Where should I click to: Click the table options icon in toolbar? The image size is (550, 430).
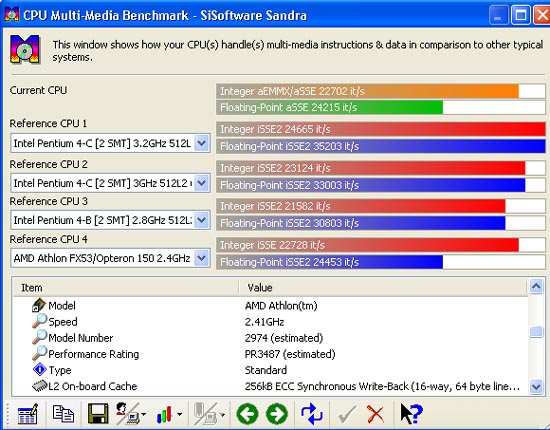(27, 414)
